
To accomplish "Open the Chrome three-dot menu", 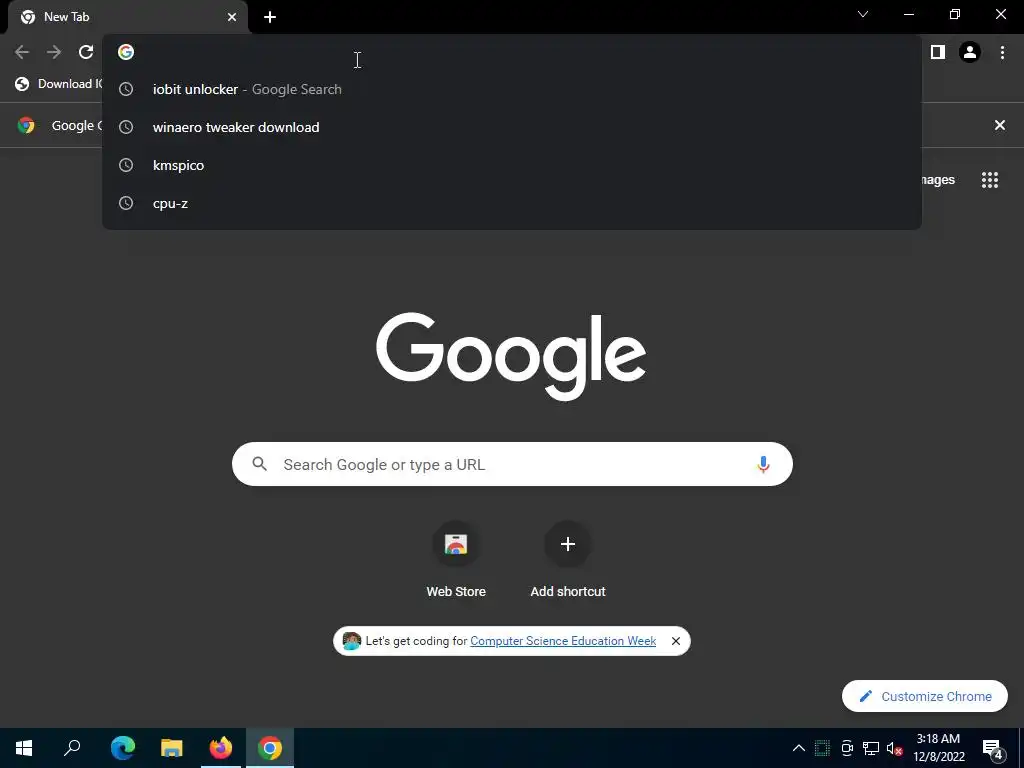I will (1002, 52).
